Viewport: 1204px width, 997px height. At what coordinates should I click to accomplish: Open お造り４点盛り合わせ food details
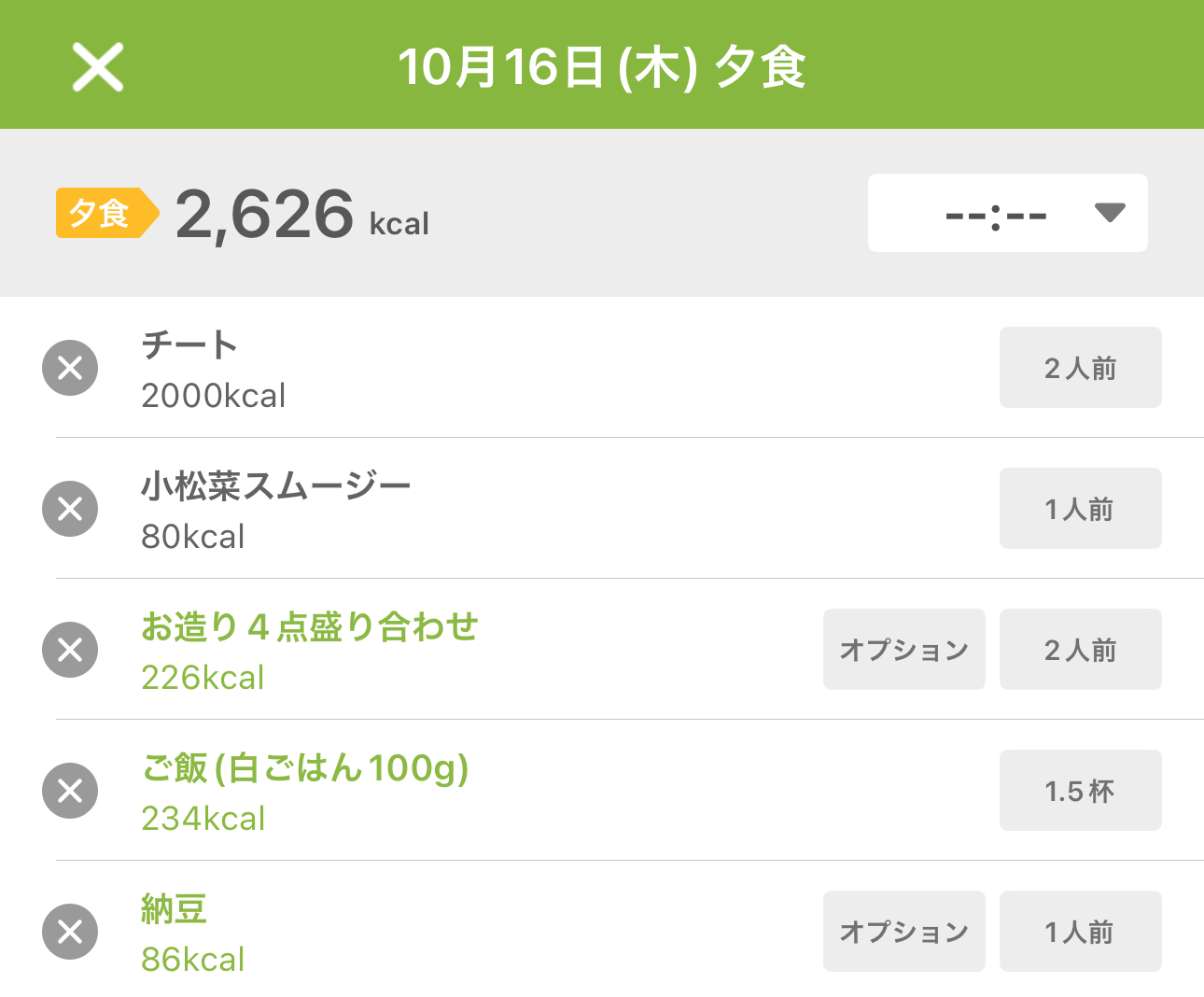click(309, 627)
